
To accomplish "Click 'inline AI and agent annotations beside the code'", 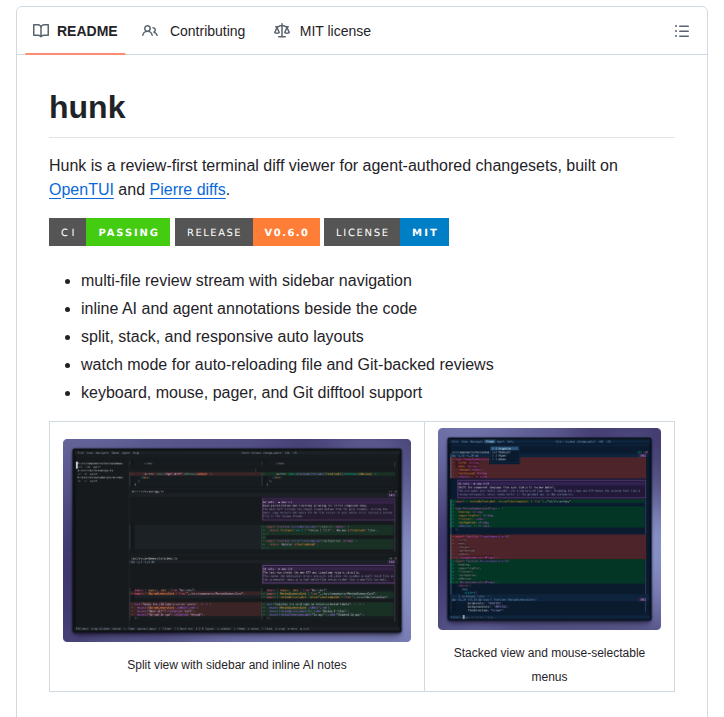I will click(249, 308).
